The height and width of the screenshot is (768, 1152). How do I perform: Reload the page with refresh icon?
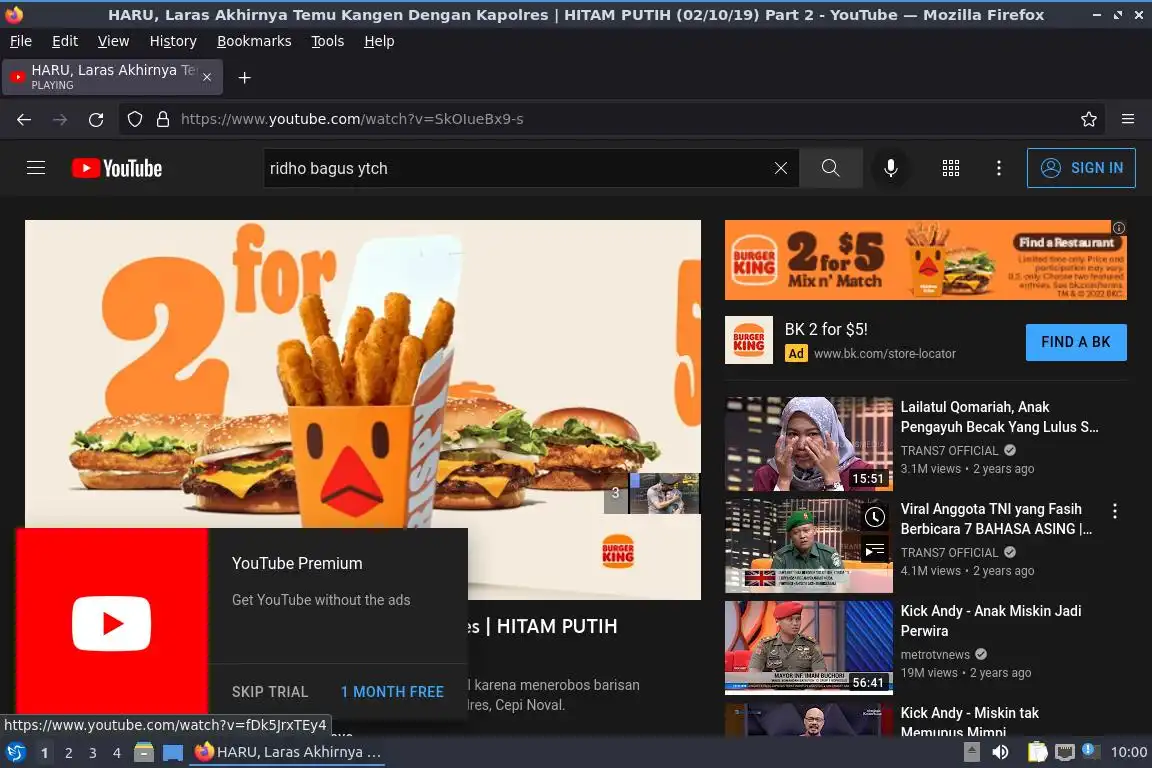[x=96, y=119]
